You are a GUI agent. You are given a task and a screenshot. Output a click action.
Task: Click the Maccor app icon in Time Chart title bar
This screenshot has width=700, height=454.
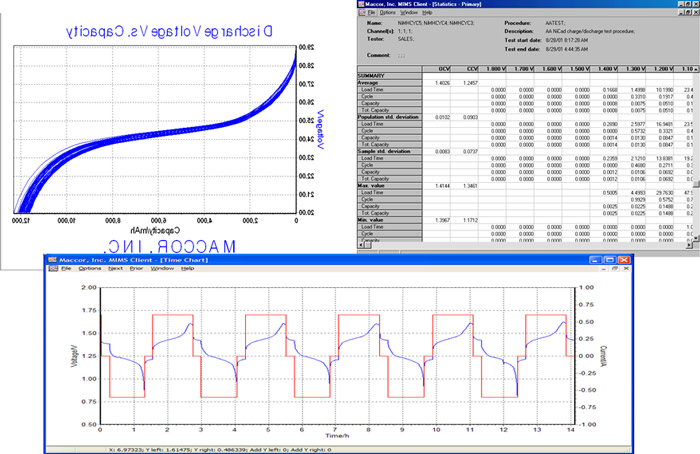pos(53,260)
